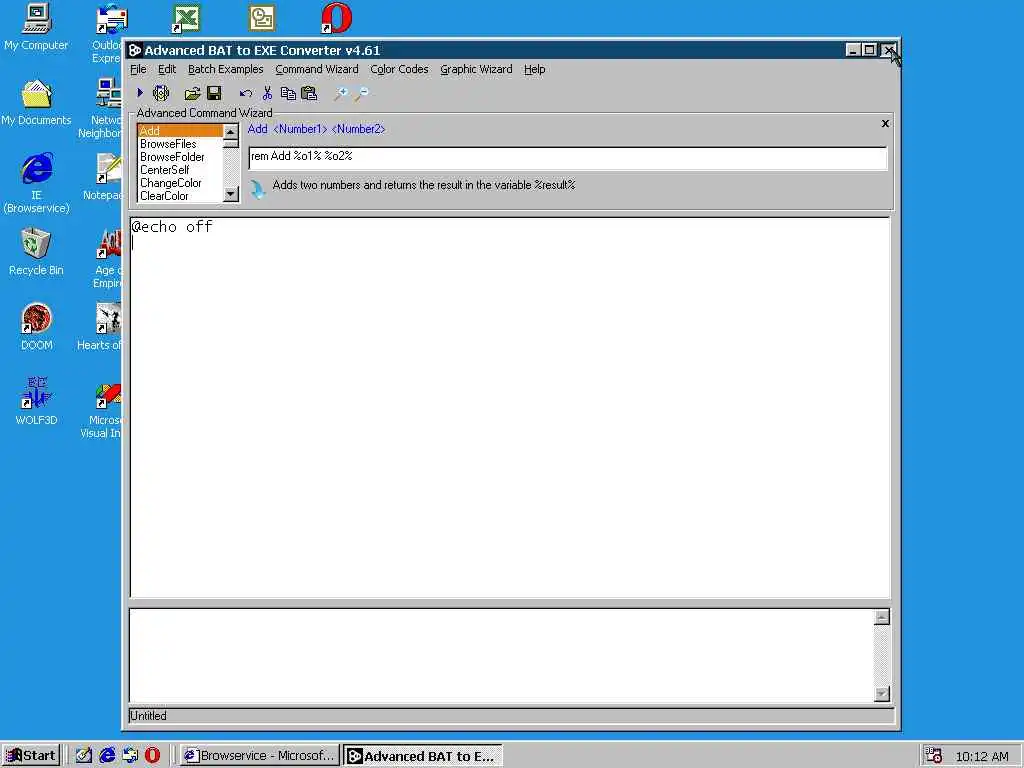Undo the last edit with arrow icon
The width and height of the screenshot is (1024, 768).
pyautogui.click(x=245, y=93)
